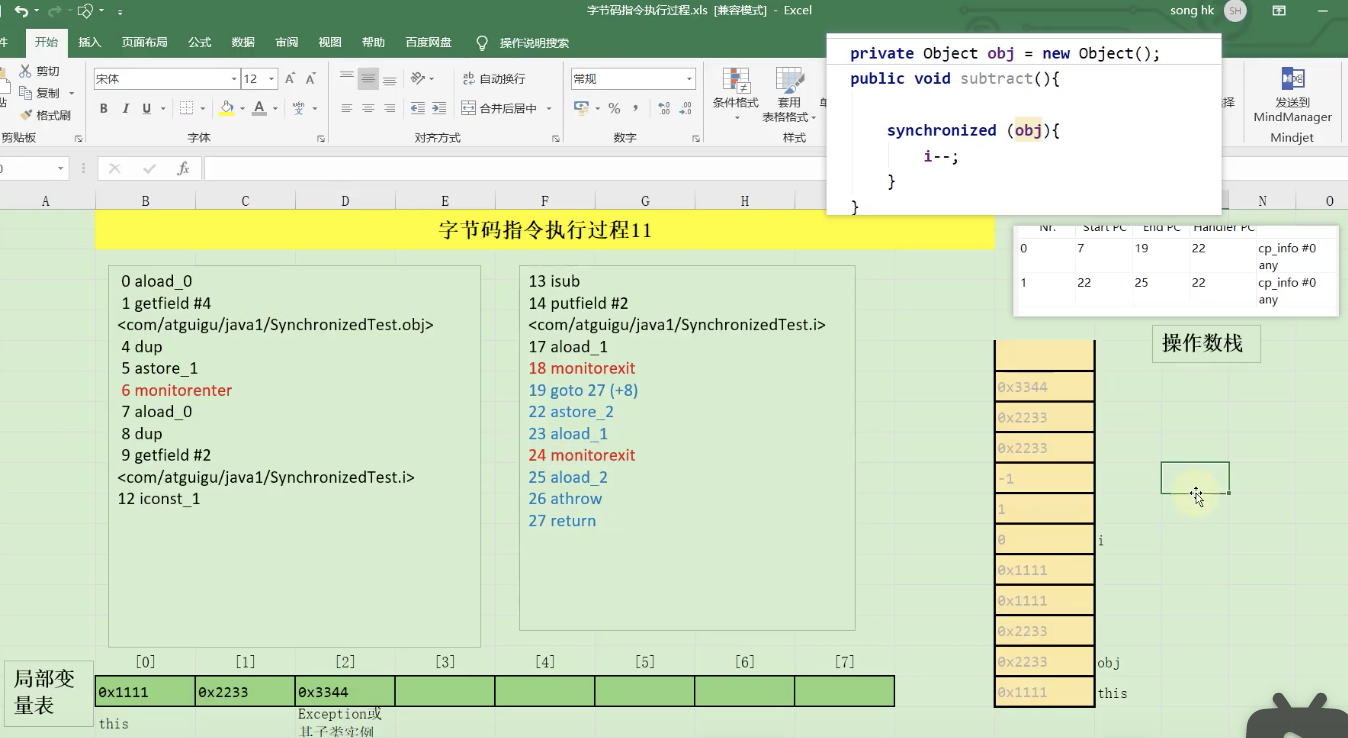Align text left in cell
This screenshot has height=738, width=1348.
(x=346, y=108)
